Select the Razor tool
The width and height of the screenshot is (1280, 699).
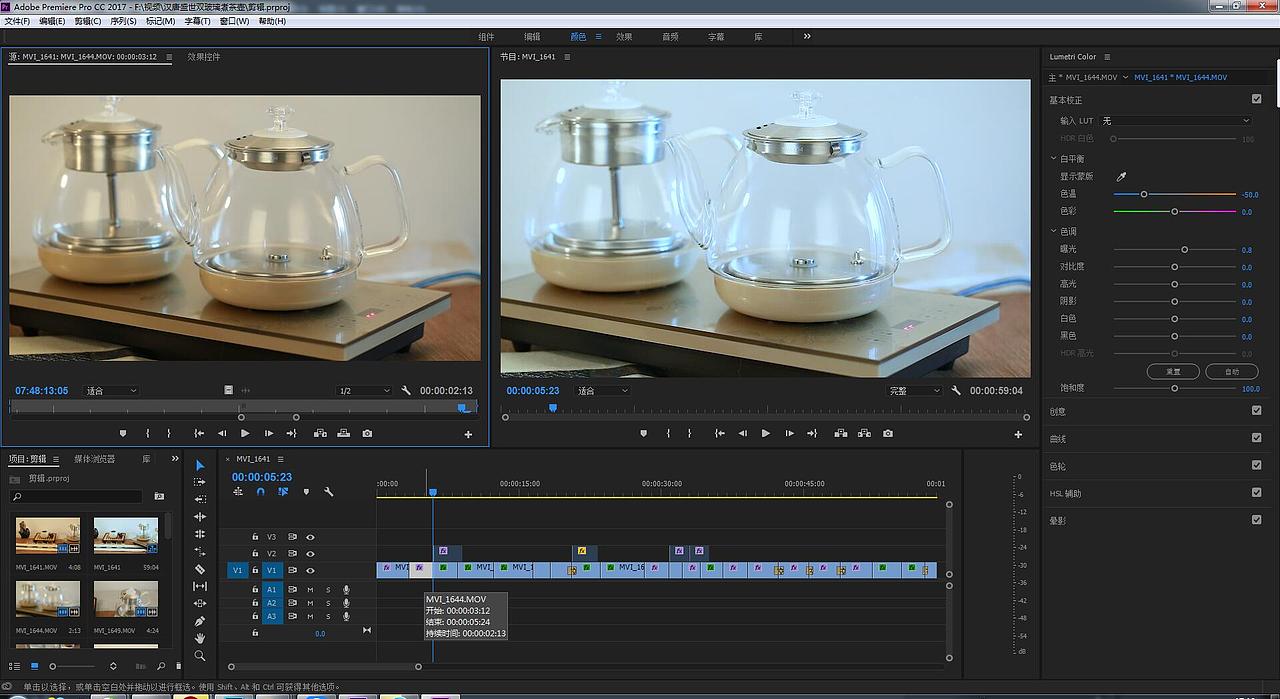(x=200, y=569)
